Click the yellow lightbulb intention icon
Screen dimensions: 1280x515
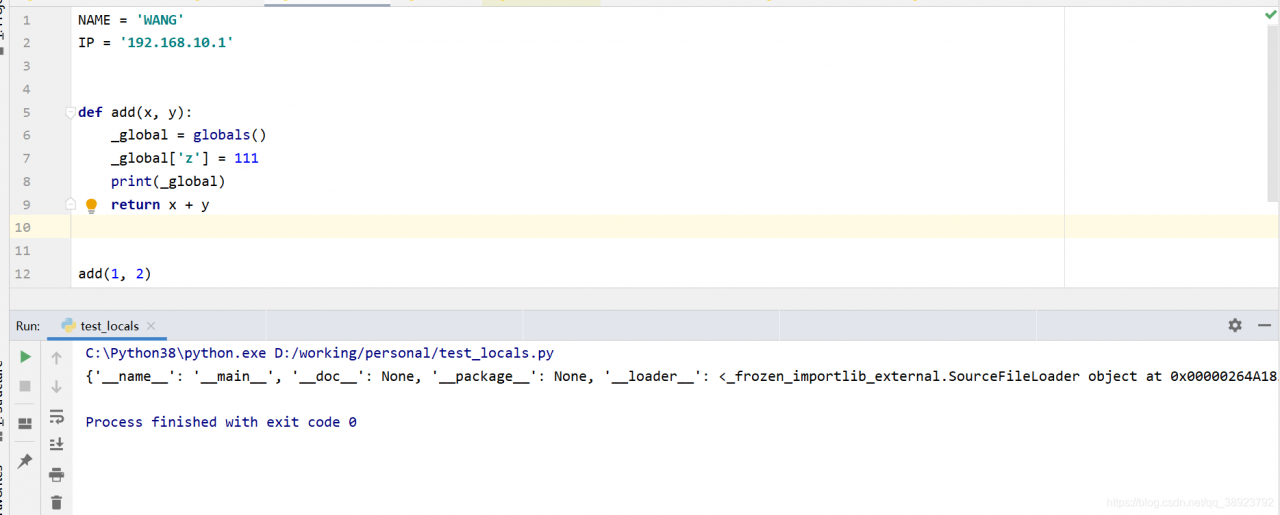pyautogui.click(x=91, y=205)
